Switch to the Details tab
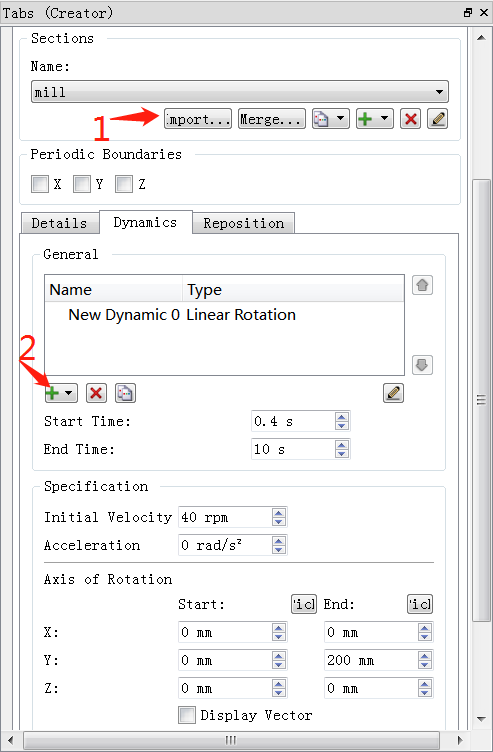 (x=59, y=223)
